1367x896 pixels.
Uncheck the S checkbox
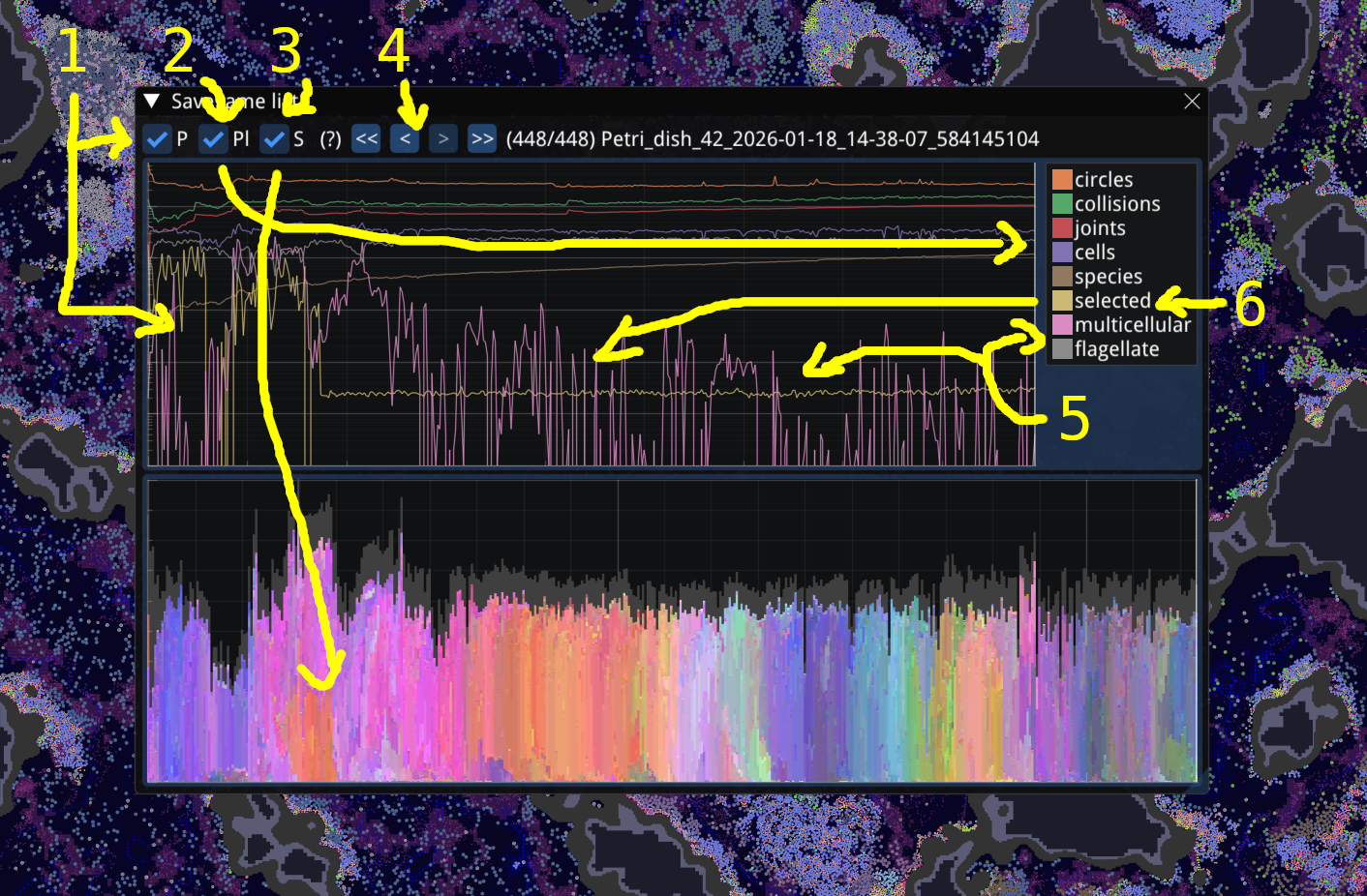pos(275,139)
